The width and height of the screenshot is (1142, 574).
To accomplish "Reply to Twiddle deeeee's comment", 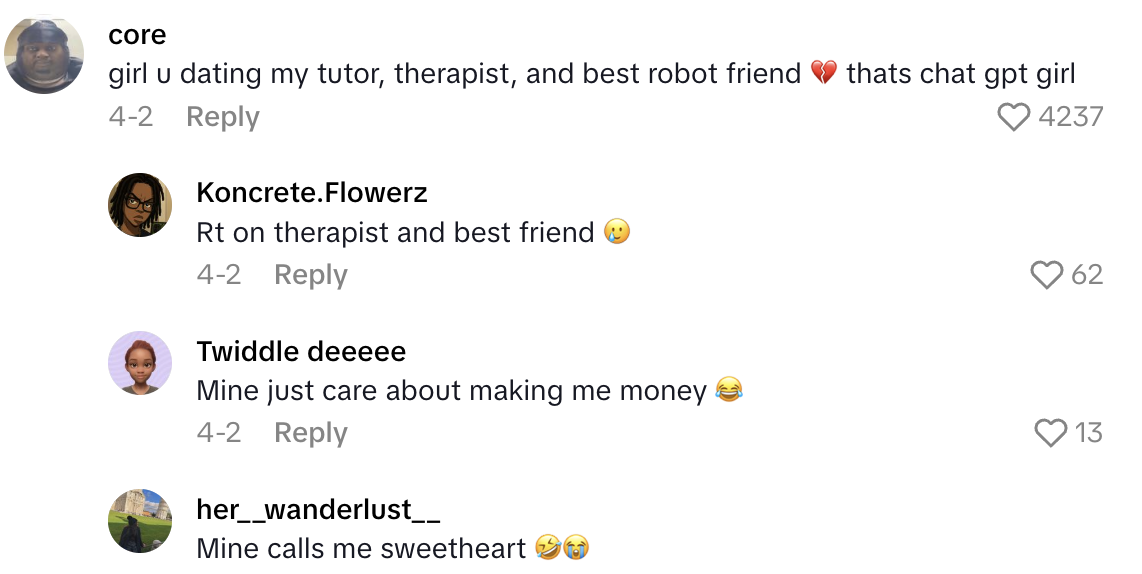I will (x=310, y=433).
